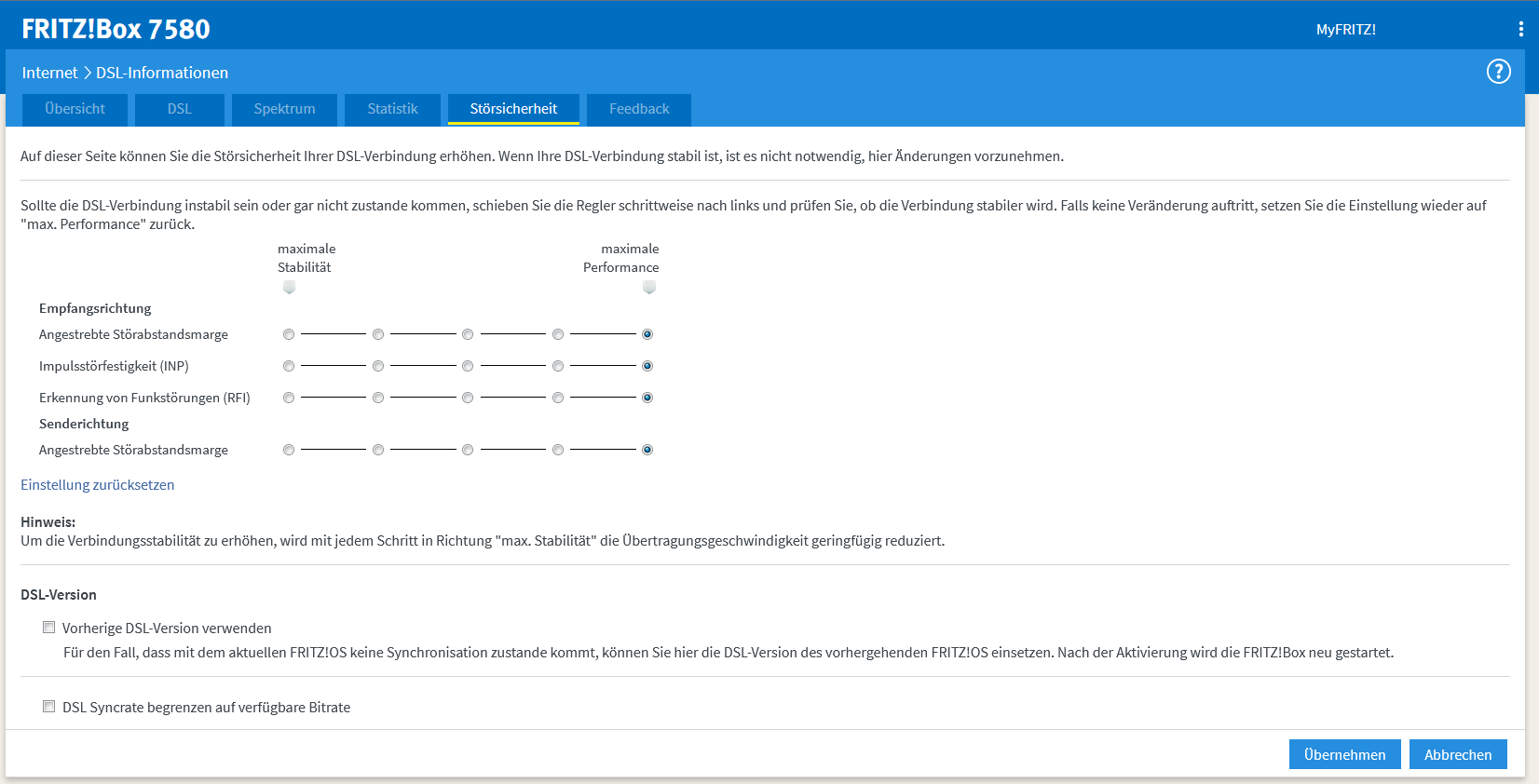This screenshot has width=1539, height=784.
Task: Open the MyFRITZ! link
Action: pyautogui.click(x=1345, y=30)
